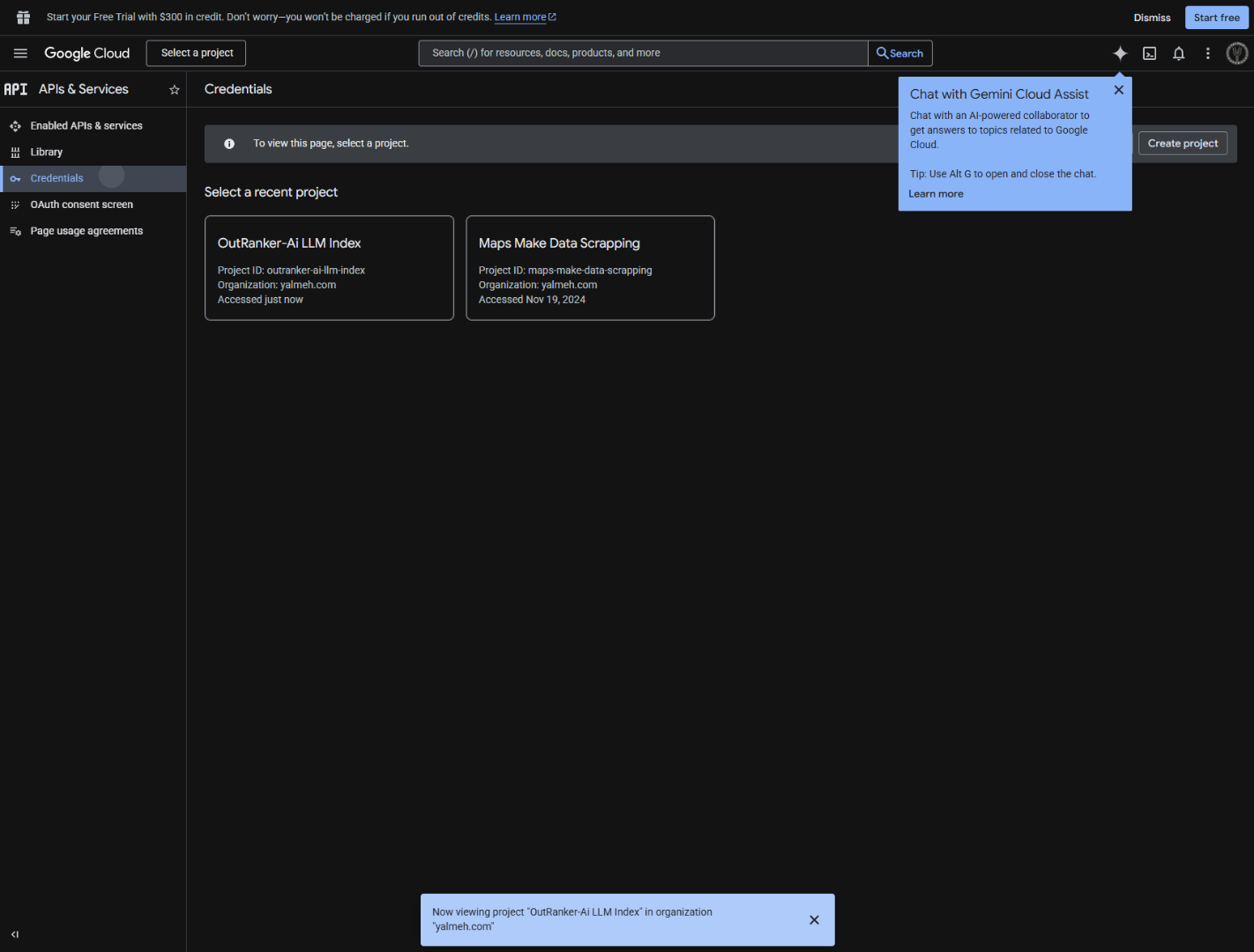Screen dimensions: 1254x952
Task: Go to Enabled APIs & services
Action: 86,126
